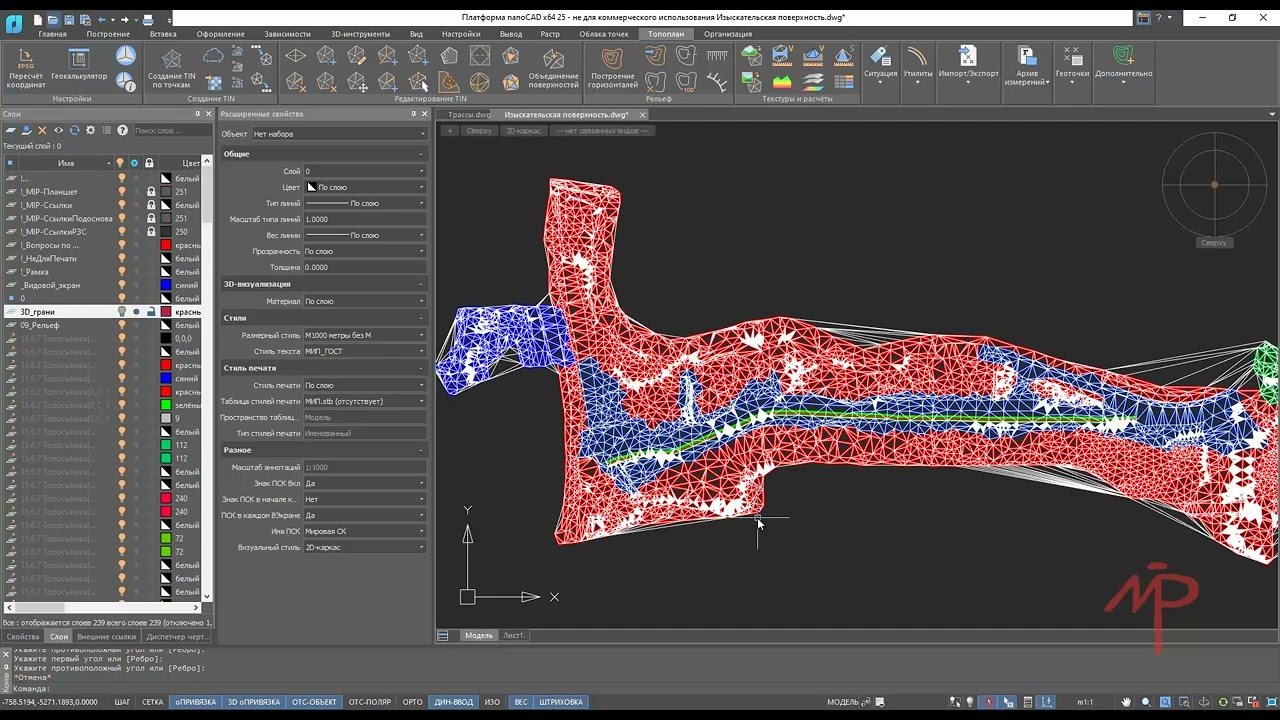Click the delete layer X icon
This screenshot has width=1280, height=720.
point(42,130)
